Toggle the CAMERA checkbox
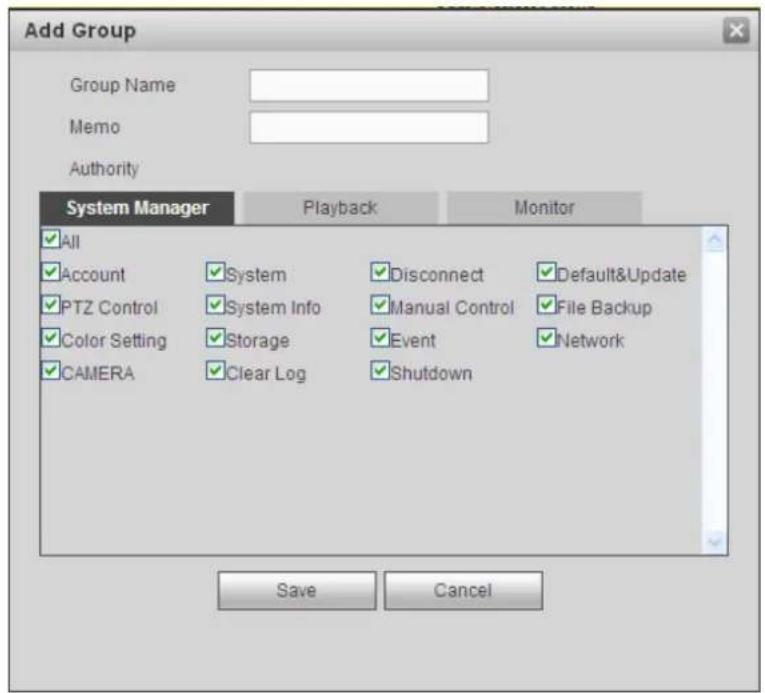Viewport: 765px width, 693px height. pos(51,370)
